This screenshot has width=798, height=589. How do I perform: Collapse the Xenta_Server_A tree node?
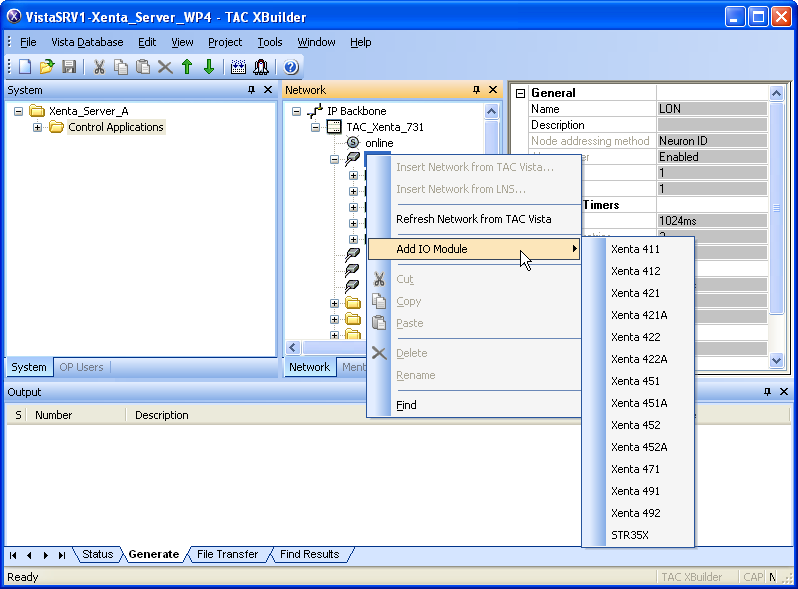coord(18,111)
